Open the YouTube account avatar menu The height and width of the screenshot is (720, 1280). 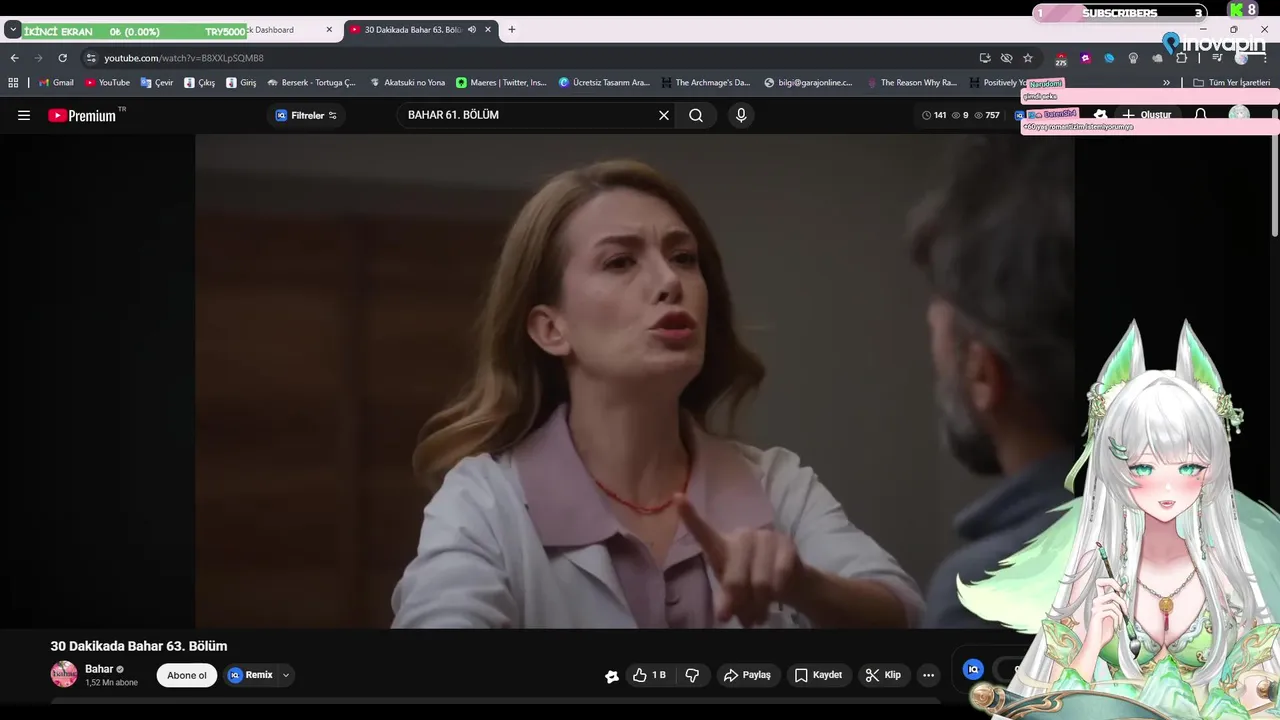pos(1240,115)
